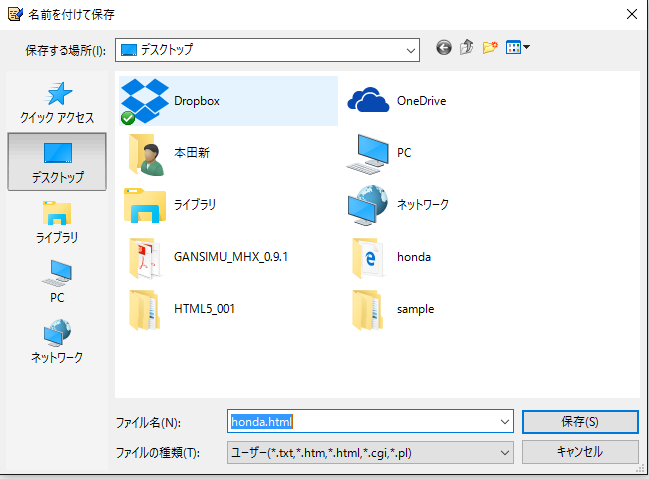This screenshot has width=649, height=479.
Task: Select the GANSIMU_MHX_0.9.1 folder icon
Action: click(x=144, y=258)
